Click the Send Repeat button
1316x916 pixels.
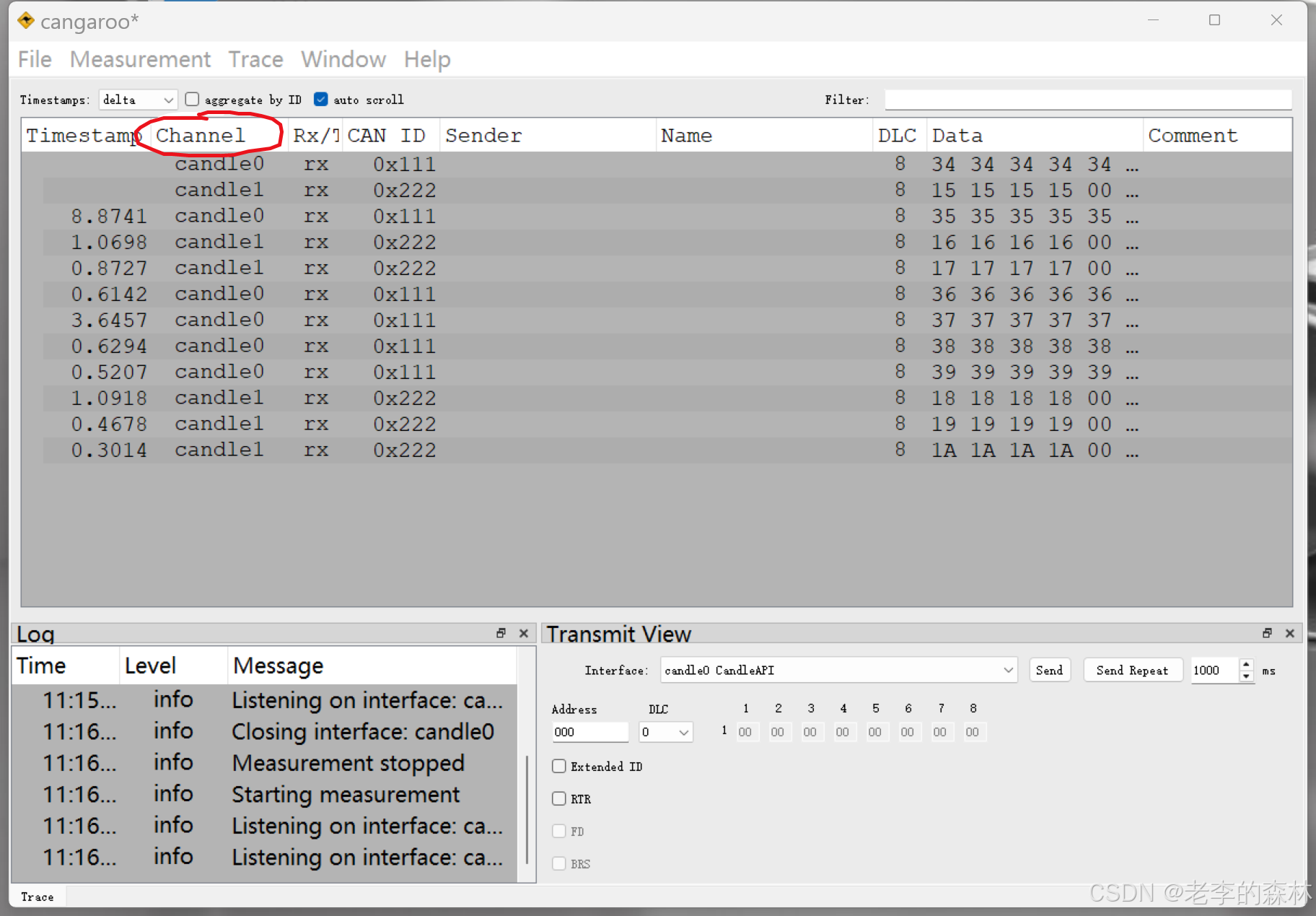(1132, 670)
